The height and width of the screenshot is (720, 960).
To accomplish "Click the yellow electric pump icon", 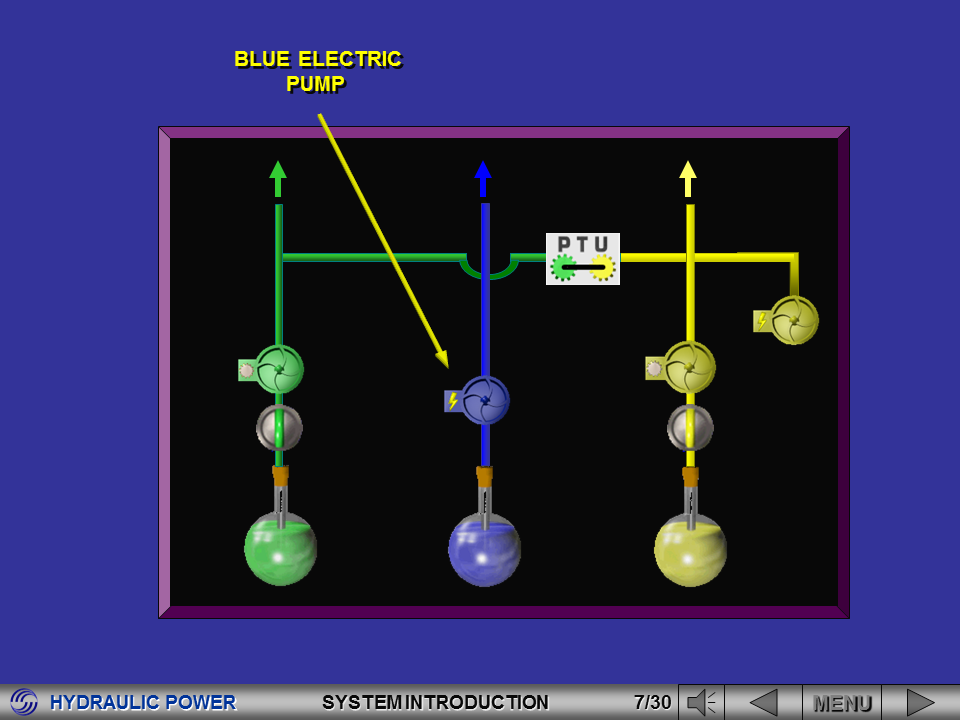I will coord(793,322).
